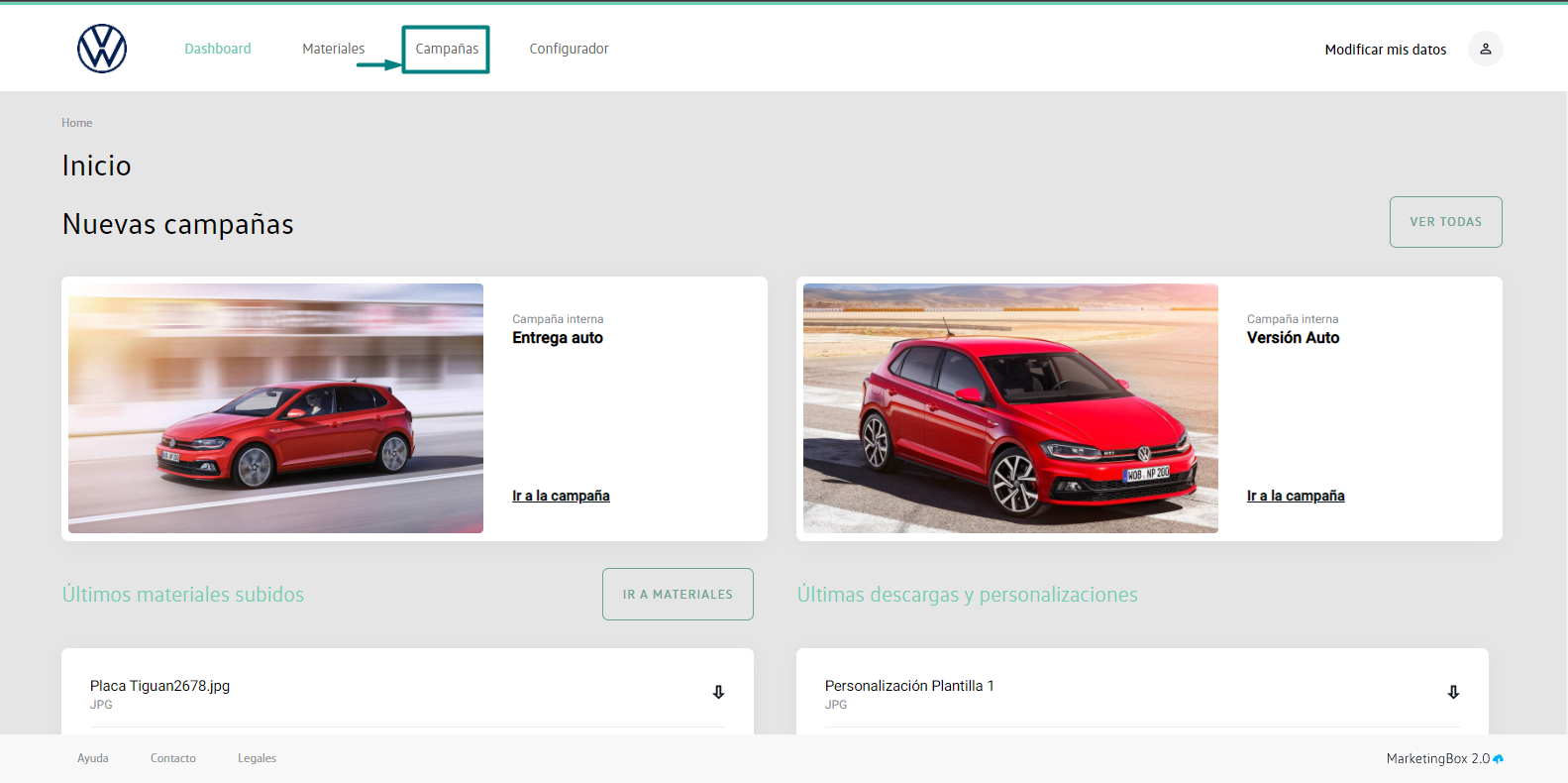This screenshot has height=783, width=1568.
Task: Open the Versión Auto car image
Action: click(x=1010, y=408)
